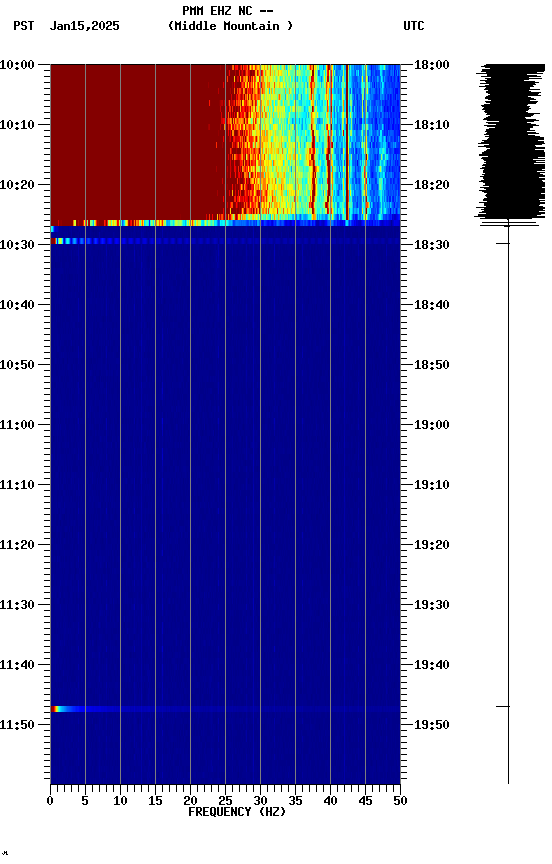Viewport: 552px width, 864px height.
Task: Click the 19:20 UTC time label
Action: coord(431,545)
